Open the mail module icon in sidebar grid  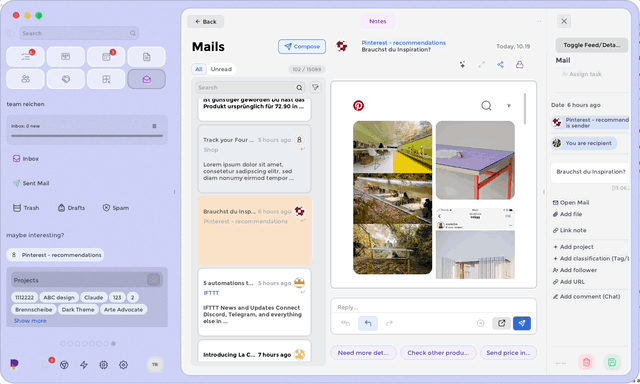(x=147, y=79)
